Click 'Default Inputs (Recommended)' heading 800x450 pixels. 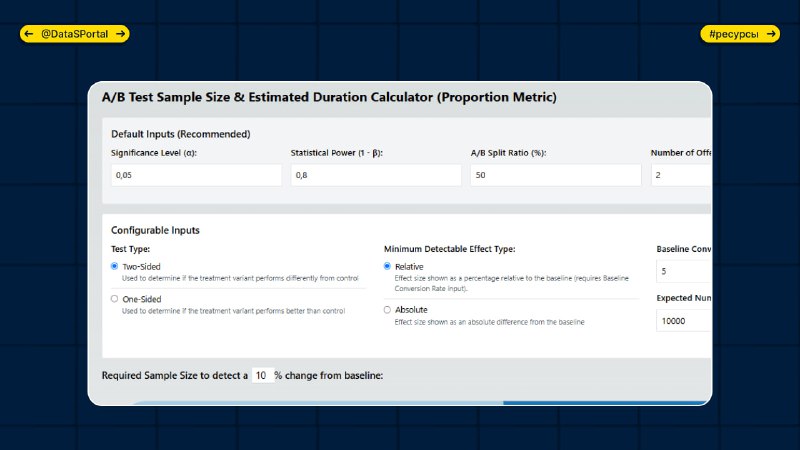[x=181, y=134]
